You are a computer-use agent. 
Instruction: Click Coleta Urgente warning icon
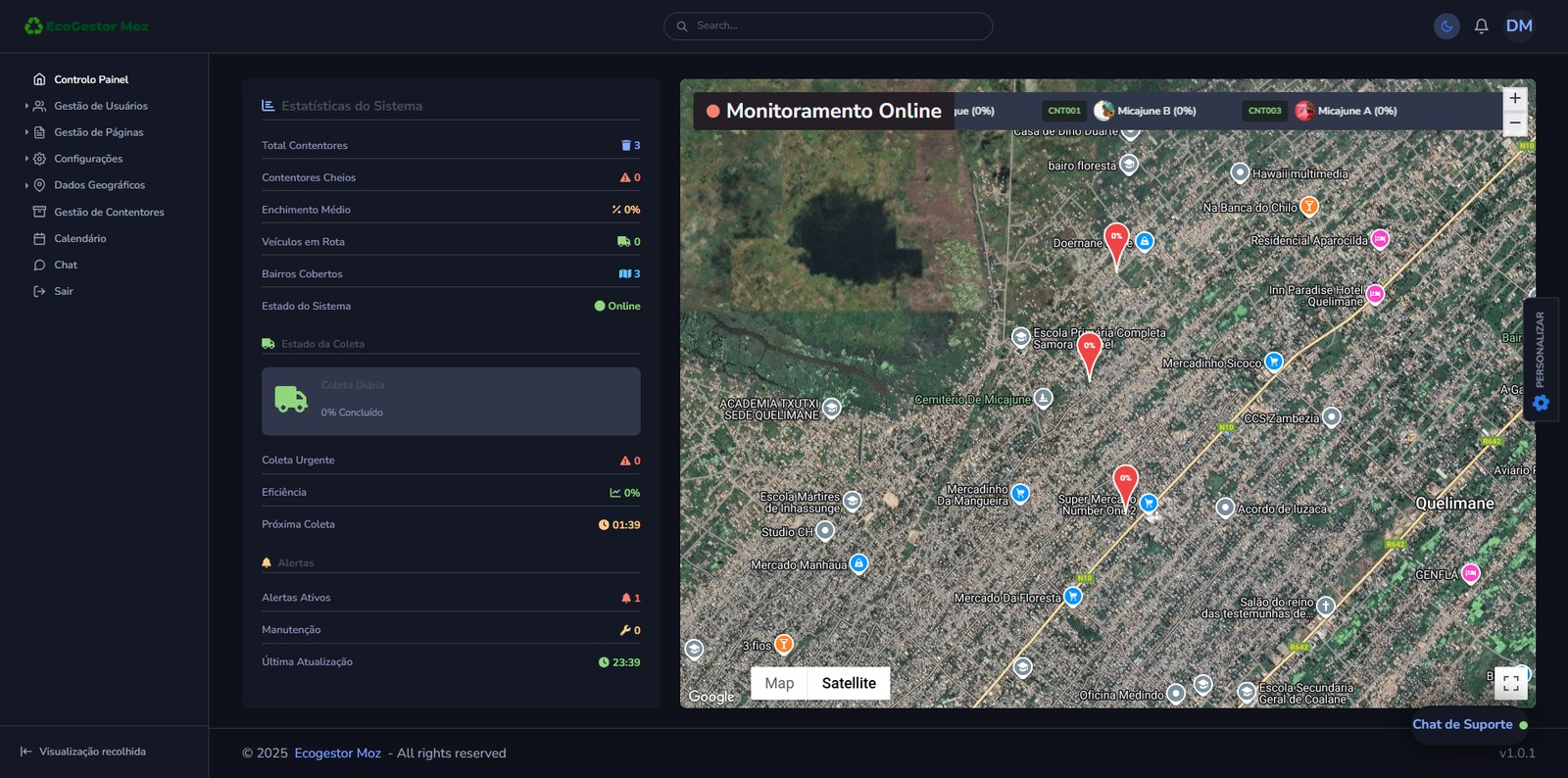(x=625, y=461)
